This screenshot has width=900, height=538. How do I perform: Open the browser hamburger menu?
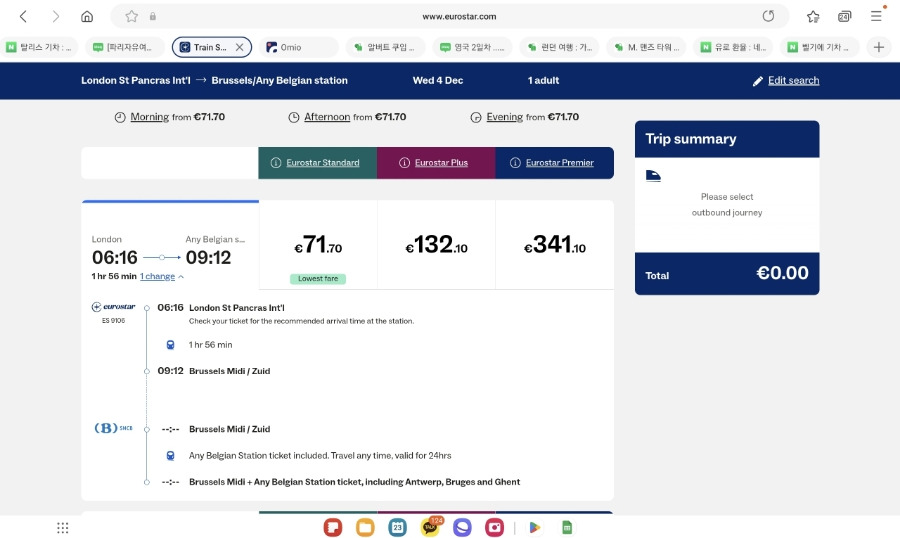tap(876, 16)
